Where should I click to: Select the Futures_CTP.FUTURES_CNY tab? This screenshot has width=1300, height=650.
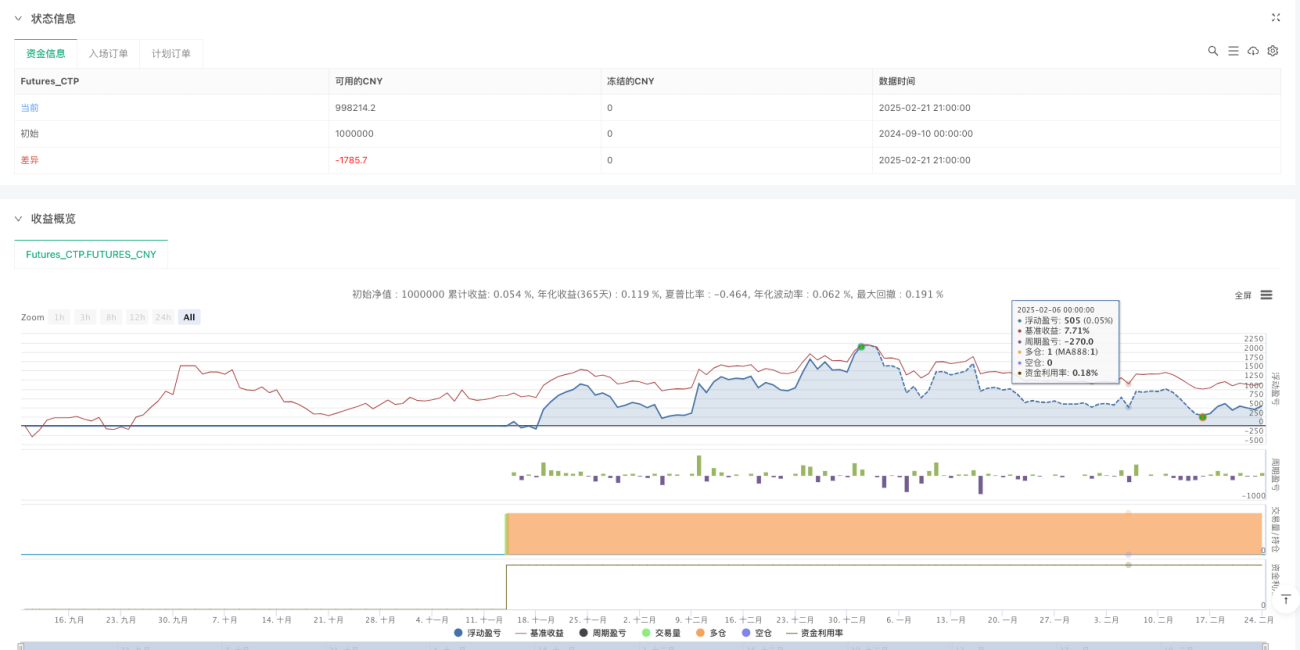click(x=91, y=254)
